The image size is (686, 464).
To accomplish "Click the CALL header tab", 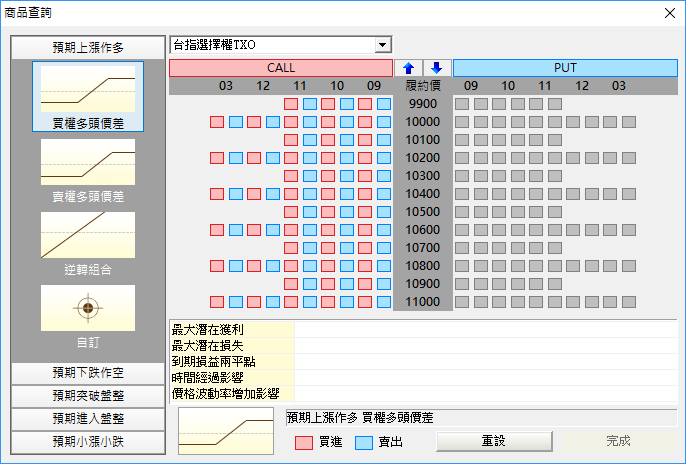I will 280,68.
